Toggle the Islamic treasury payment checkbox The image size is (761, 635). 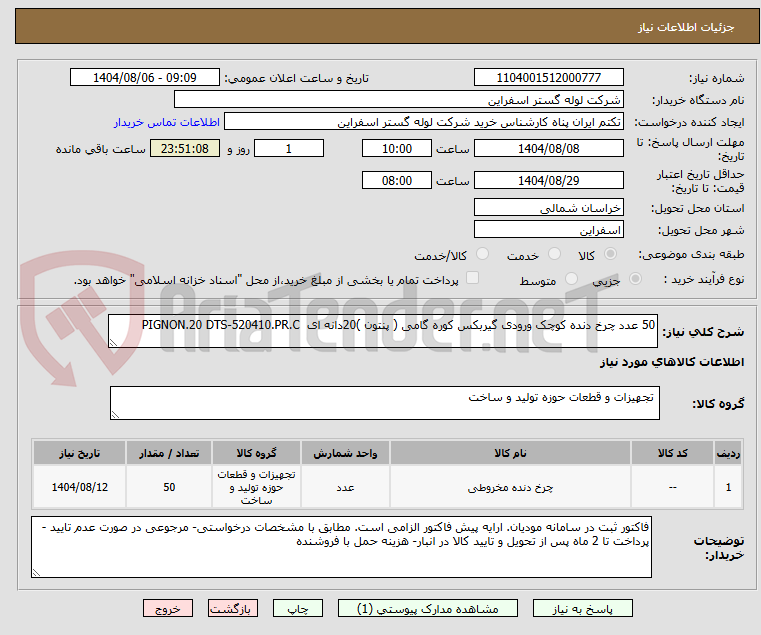[472, 278]
